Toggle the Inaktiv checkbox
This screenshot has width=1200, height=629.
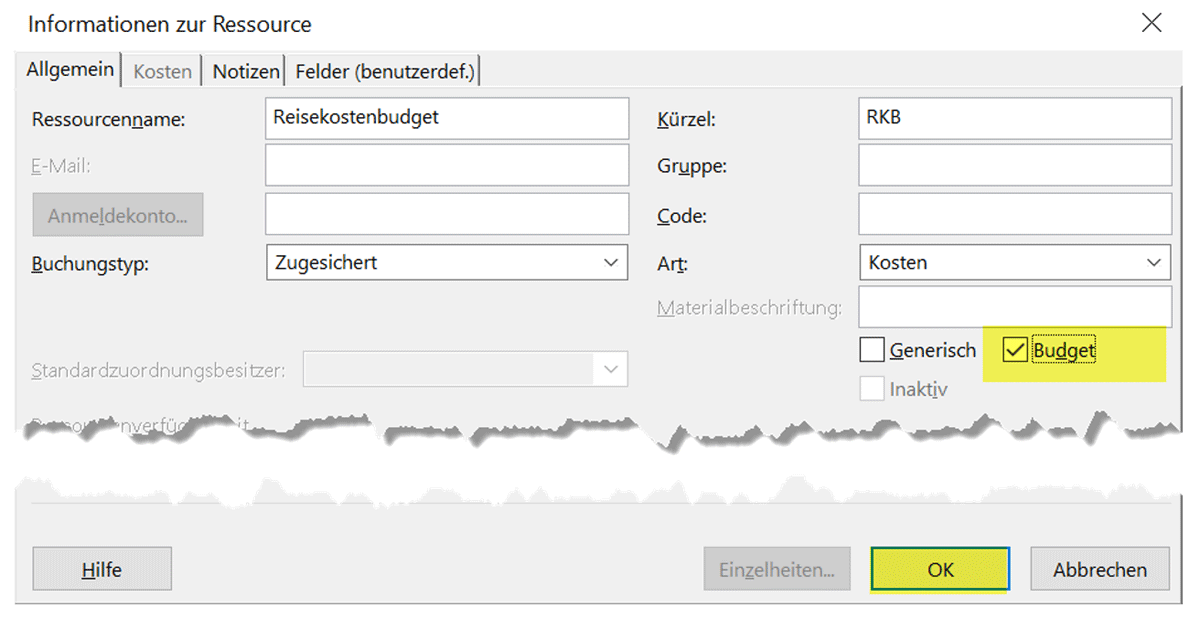872,389
